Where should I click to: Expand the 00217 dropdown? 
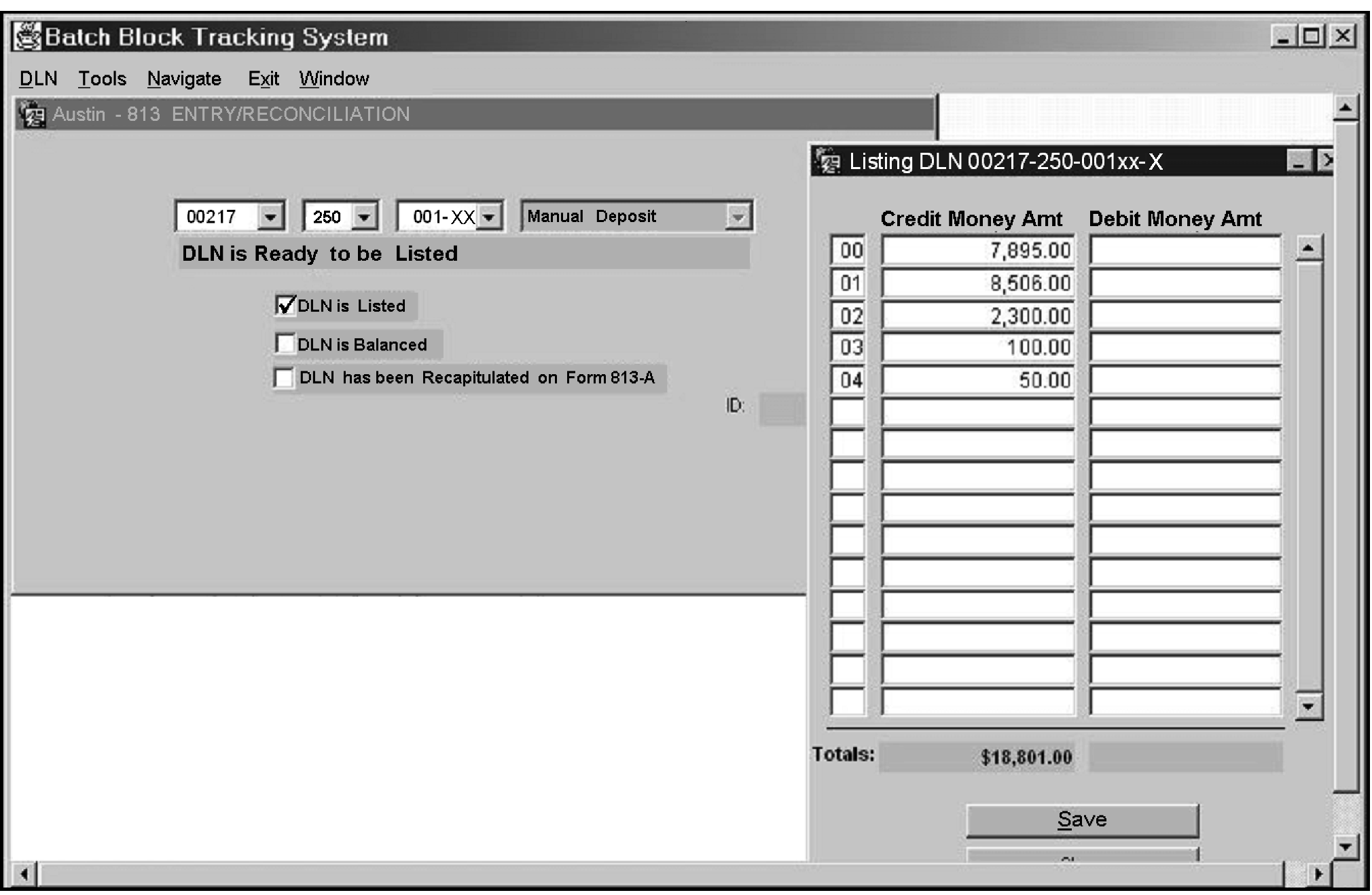coord(270,217)
